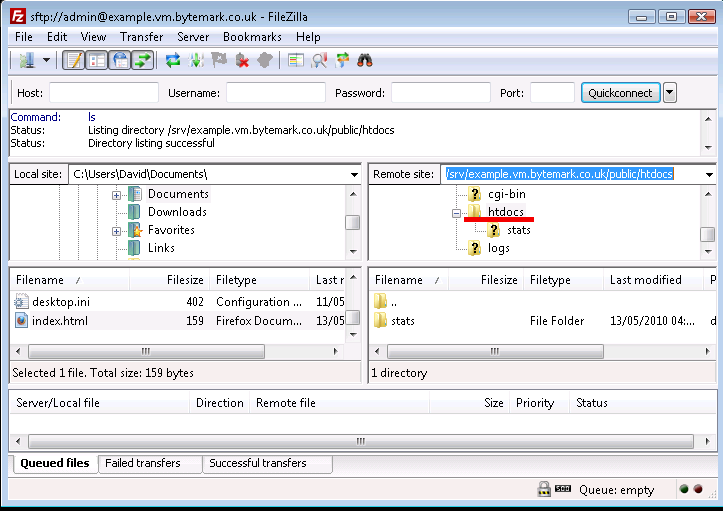
Task: Open the Transfer menu
Action: click(x=141, y=37)
